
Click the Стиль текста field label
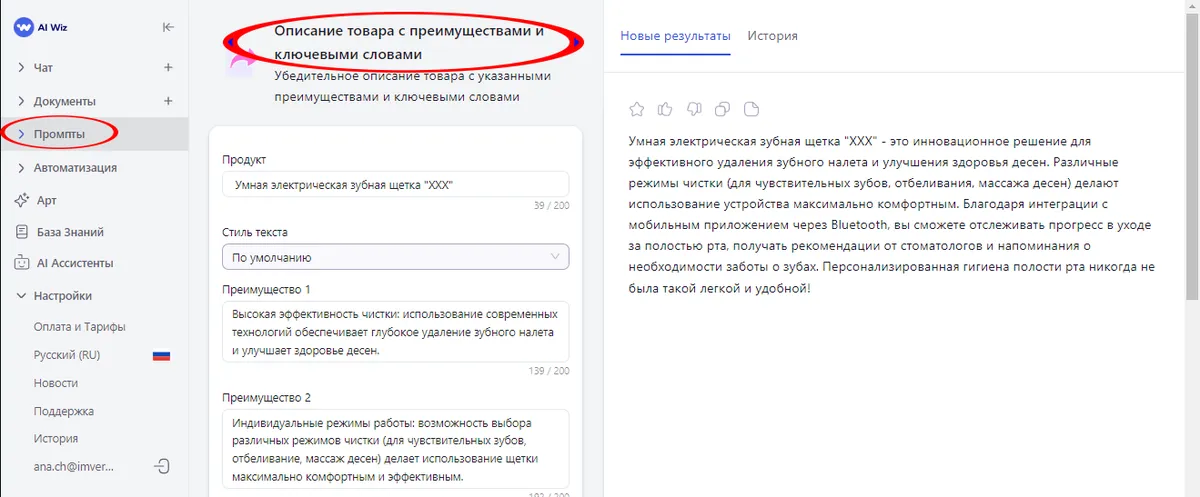click(x=255, y=232)
